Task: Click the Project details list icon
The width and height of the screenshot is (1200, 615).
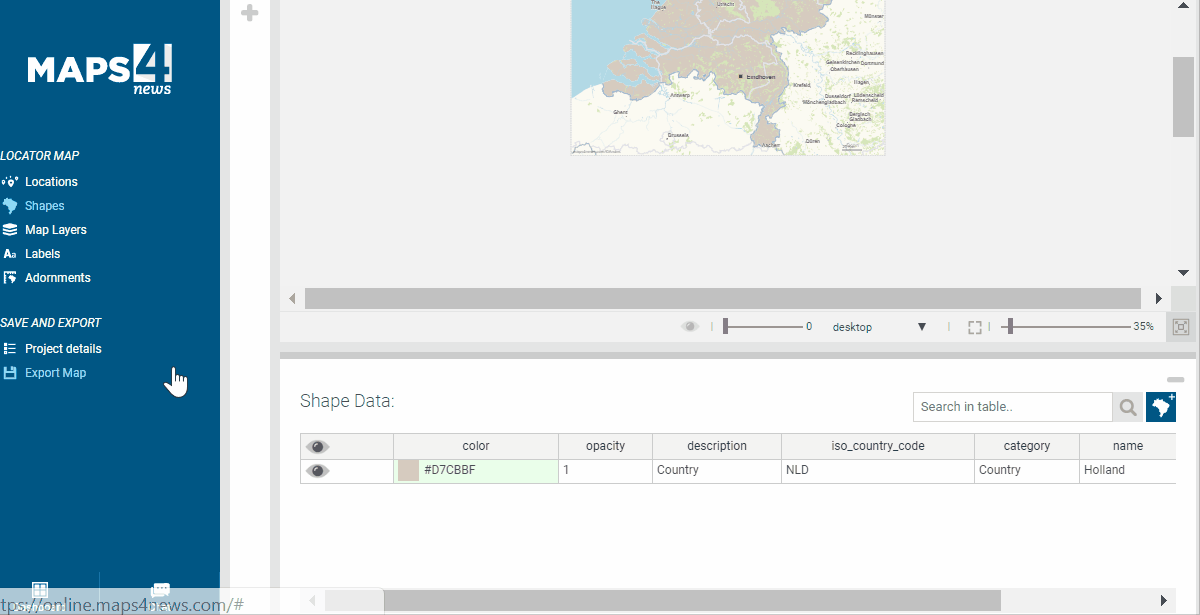Action: tap(10, 349)
